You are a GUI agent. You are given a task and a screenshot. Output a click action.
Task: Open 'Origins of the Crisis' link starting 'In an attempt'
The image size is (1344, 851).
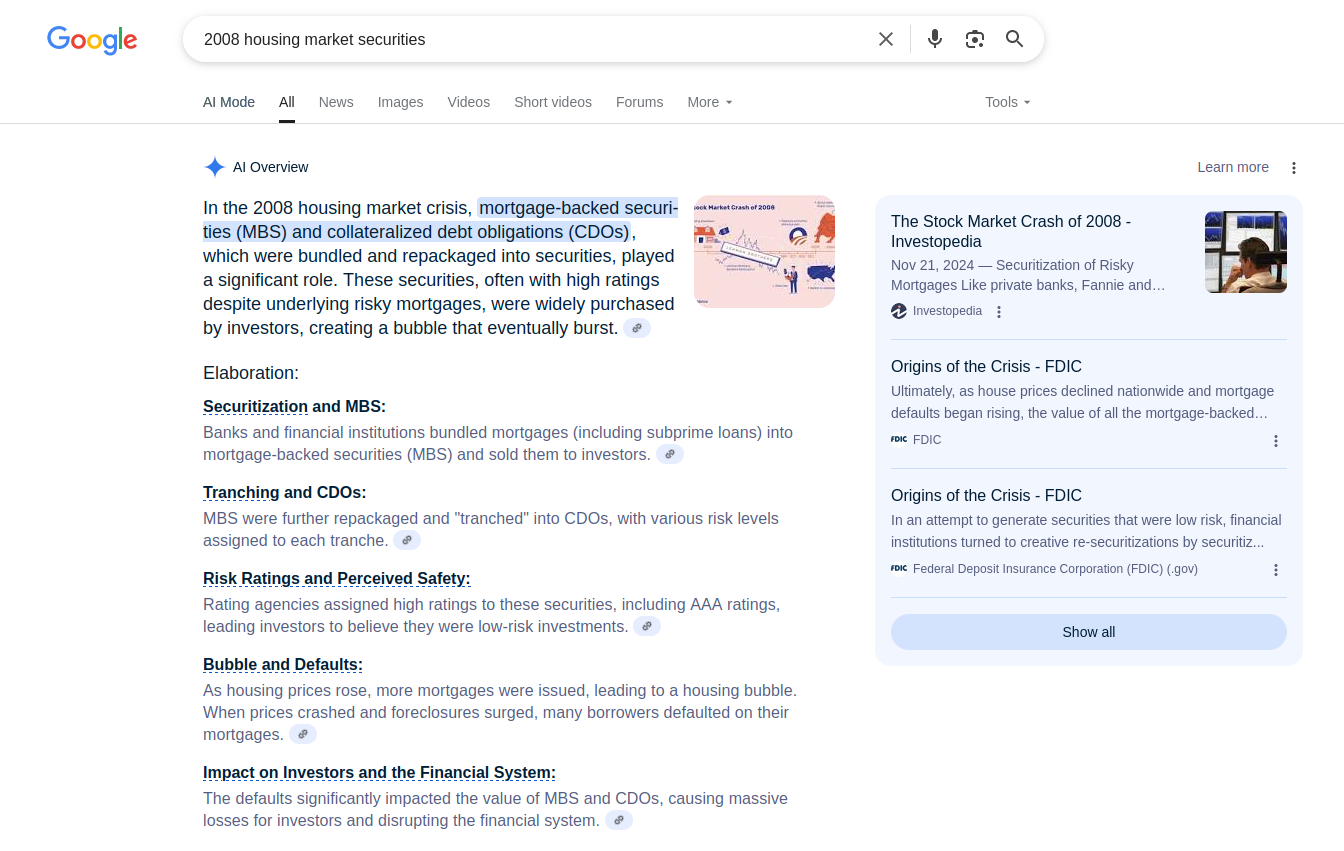(x=986, y=495)
